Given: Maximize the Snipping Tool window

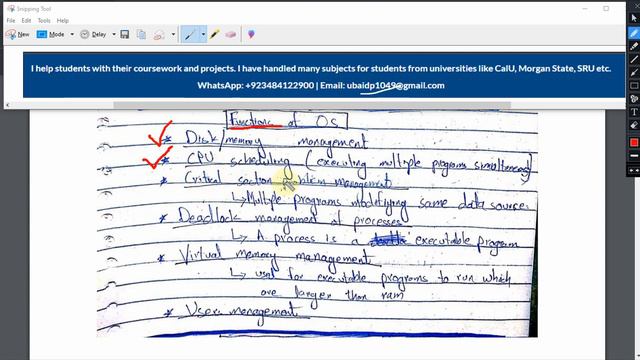Looking at the screenshot, I should pyautogui.click(x=606, y=8).
